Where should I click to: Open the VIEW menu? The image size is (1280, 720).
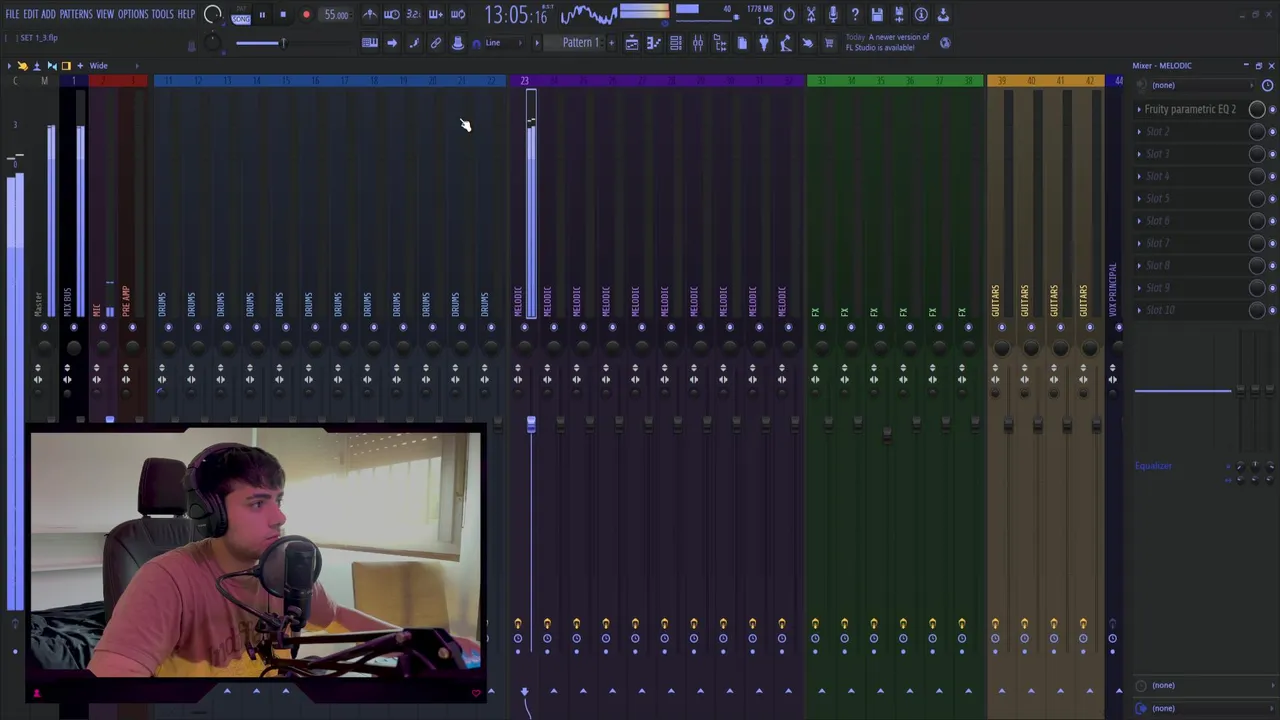(x=105, y=14)
